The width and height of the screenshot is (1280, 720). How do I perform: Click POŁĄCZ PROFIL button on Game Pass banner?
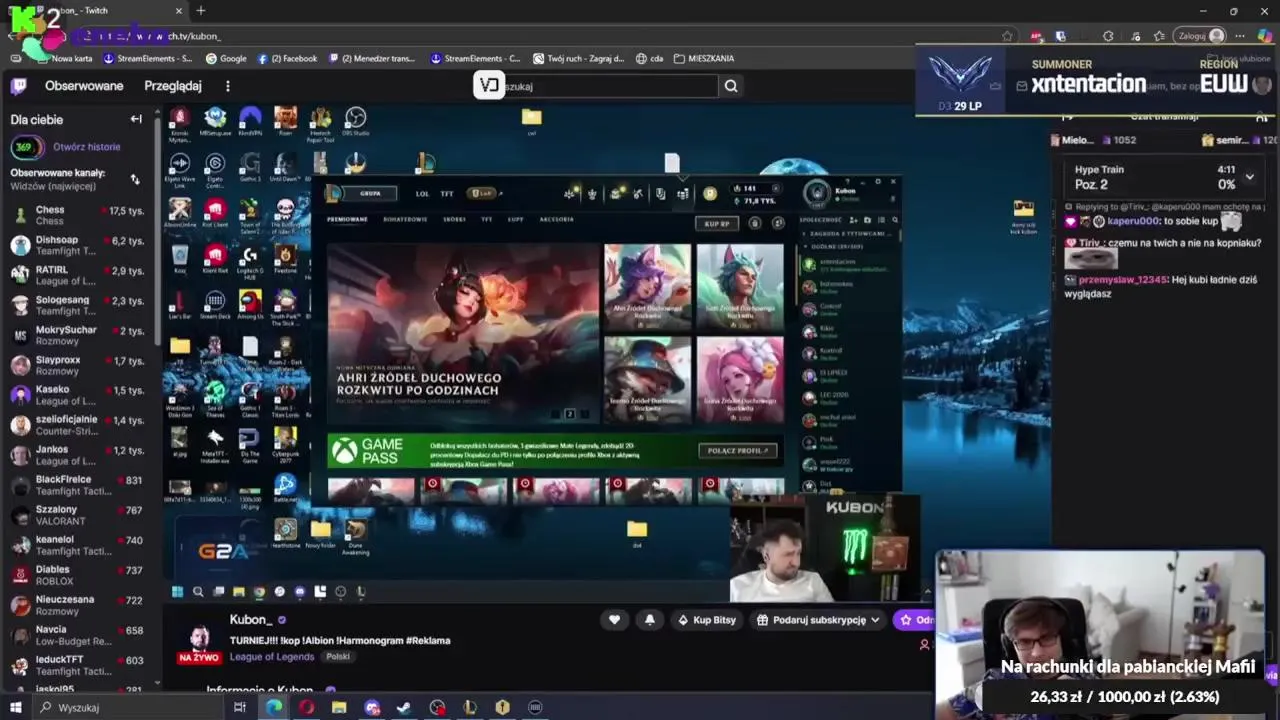(738, 451)
